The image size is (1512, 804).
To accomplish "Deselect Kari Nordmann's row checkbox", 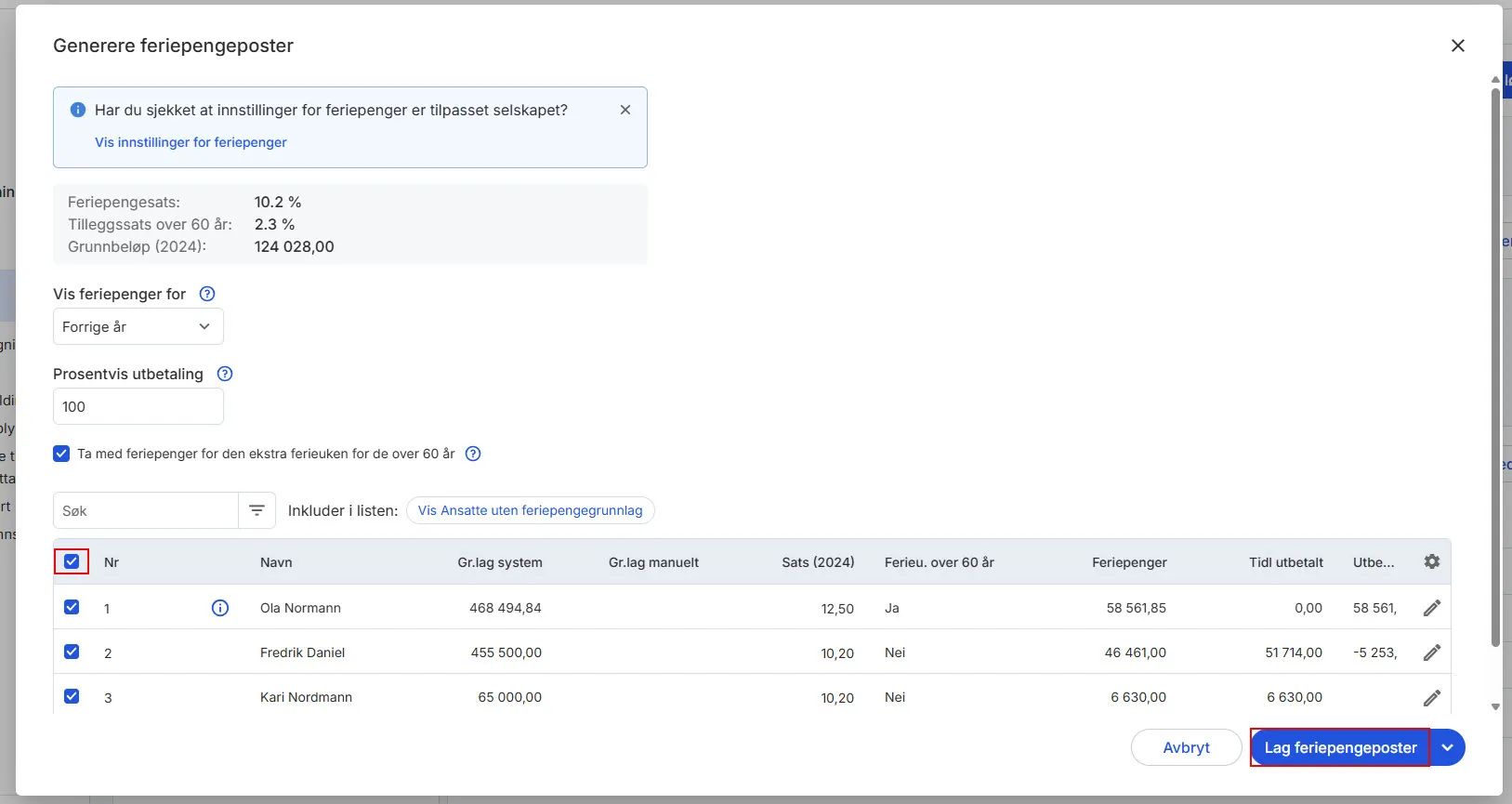I will click(72, 696).
